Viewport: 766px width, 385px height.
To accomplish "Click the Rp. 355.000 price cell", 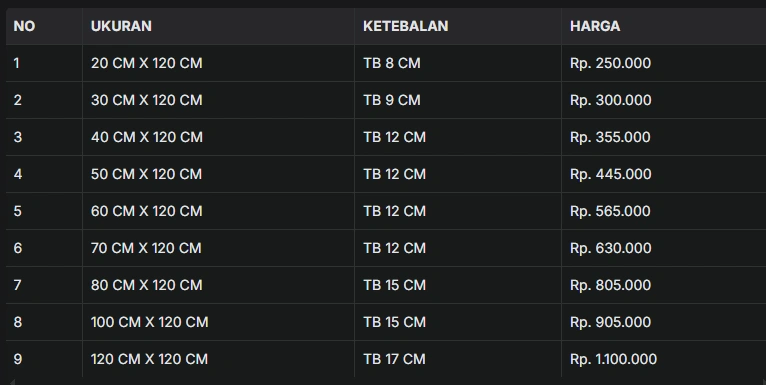I will (664, 137).
